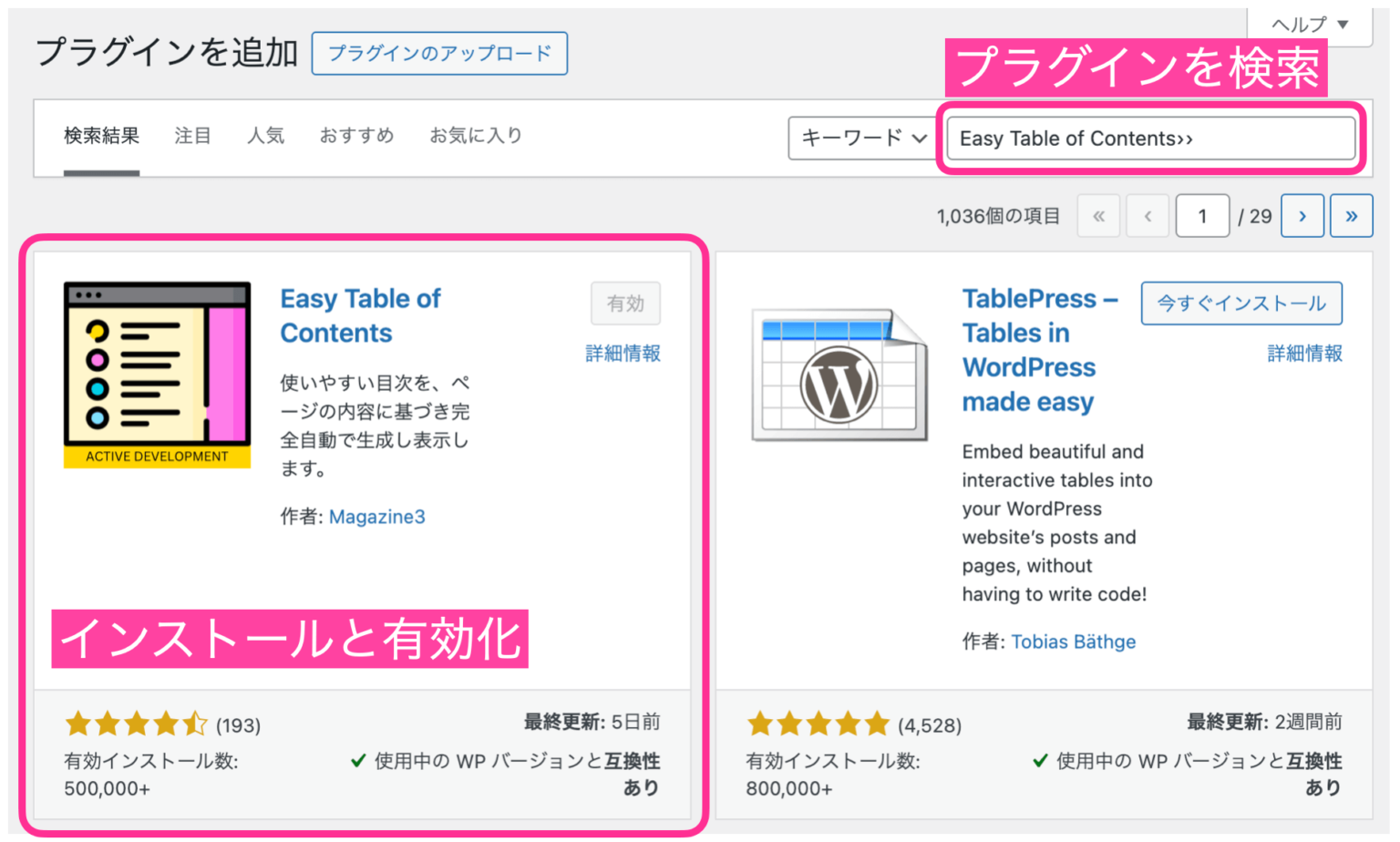This screenshot has width=1400, height=842.
Task: Click the page number input box
Action: [1202, 216]
